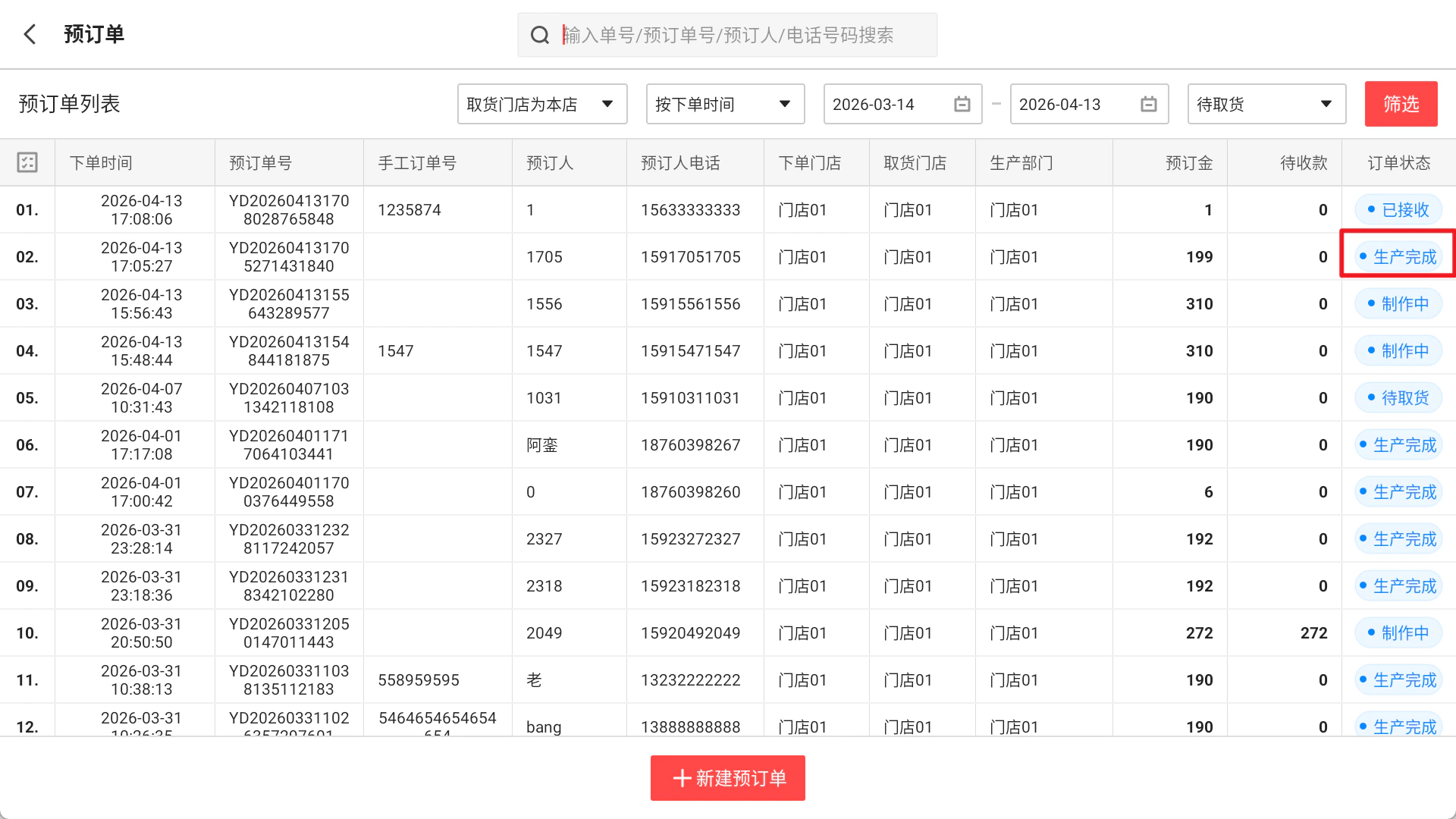1456x819 pixels.
Task: Click the 制作中 status tag in row 03
Action: pos(1398,304)
